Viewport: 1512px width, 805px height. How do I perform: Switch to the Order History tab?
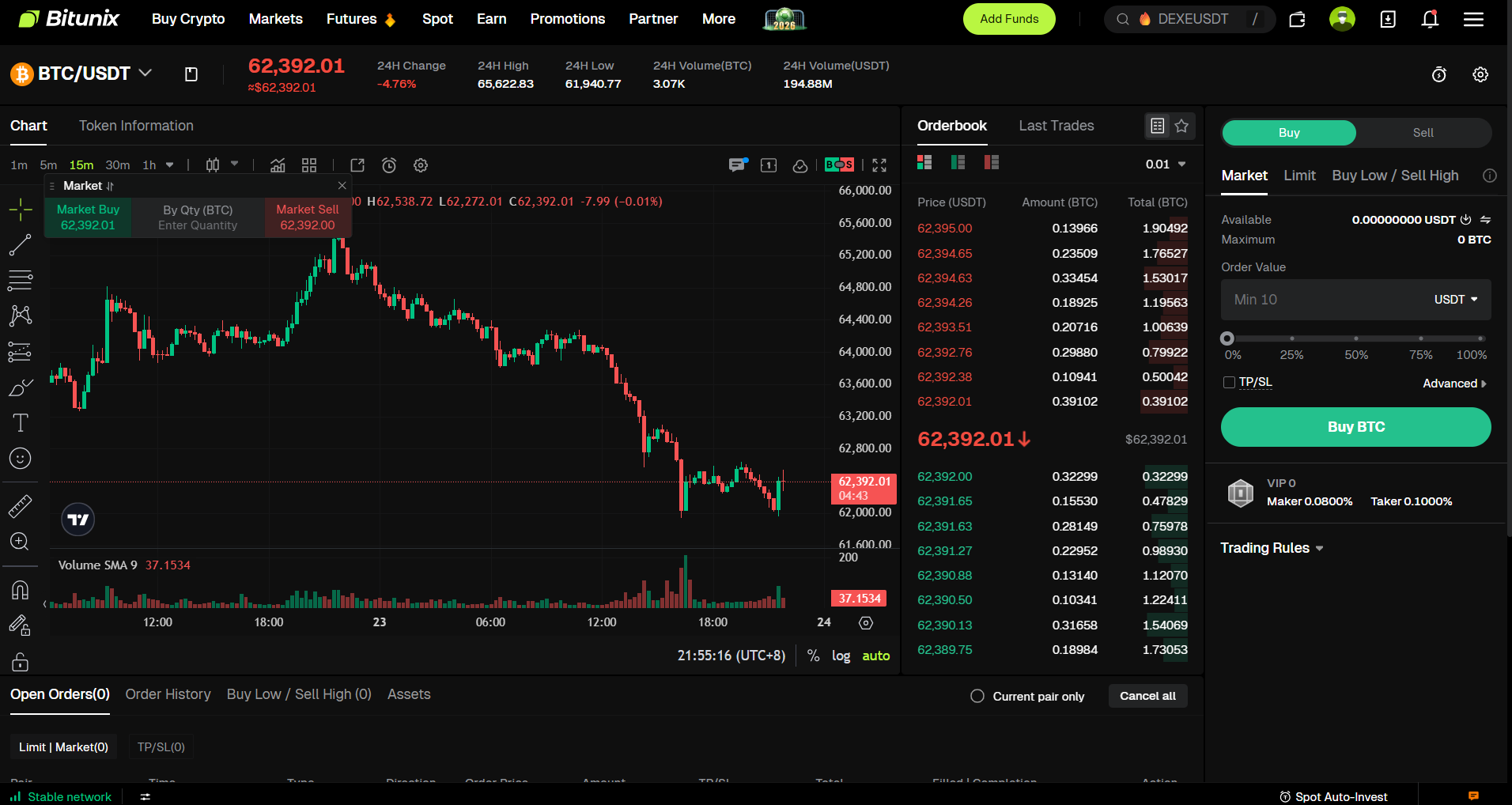168,694
